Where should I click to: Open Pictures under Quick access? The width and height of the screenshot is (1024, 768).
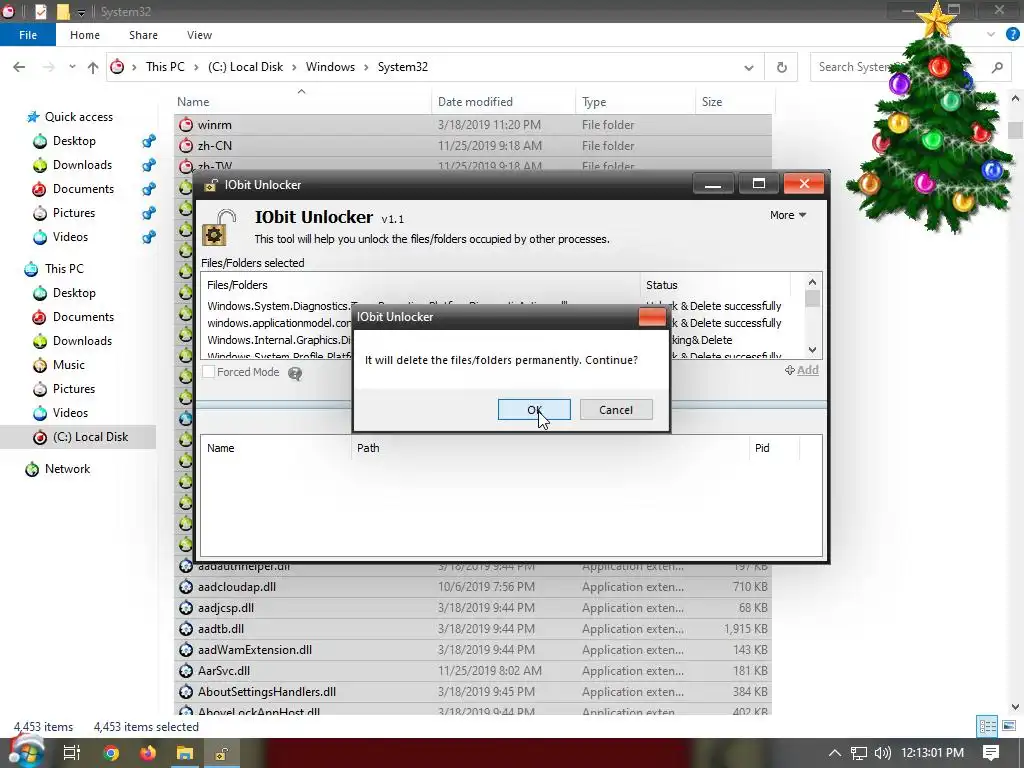click(x=74, y=213)
